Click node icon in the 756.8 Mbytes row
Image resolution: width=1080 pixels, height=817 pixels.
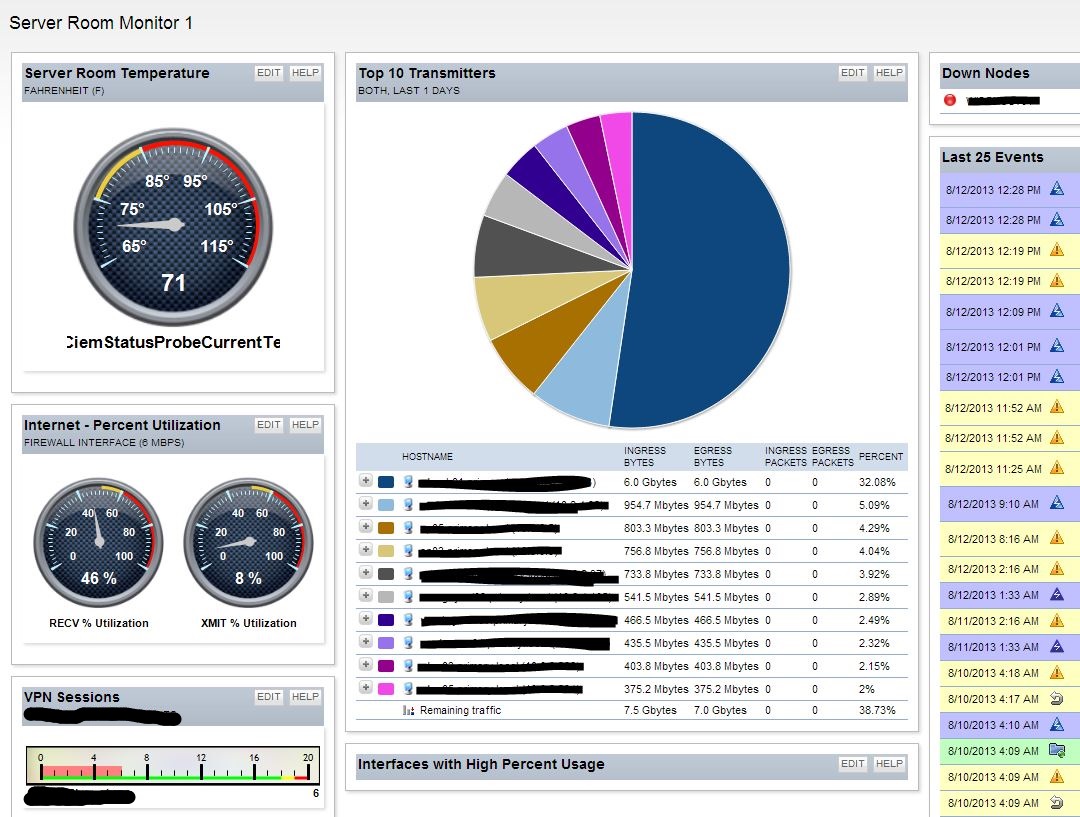[408, 551]
